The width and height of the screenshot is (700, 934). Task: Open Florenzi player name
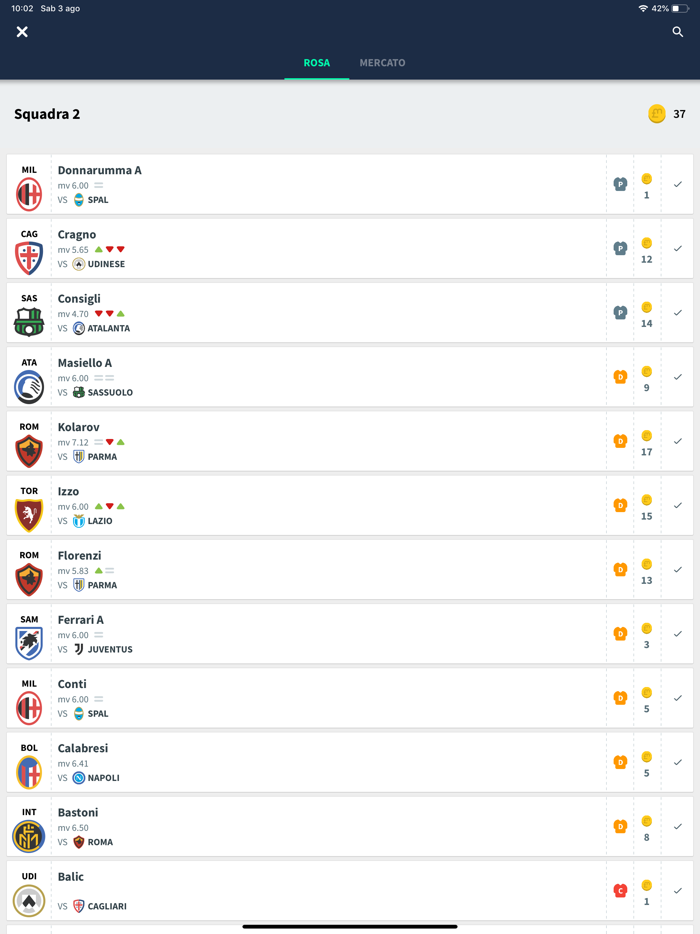pos(79,556)
